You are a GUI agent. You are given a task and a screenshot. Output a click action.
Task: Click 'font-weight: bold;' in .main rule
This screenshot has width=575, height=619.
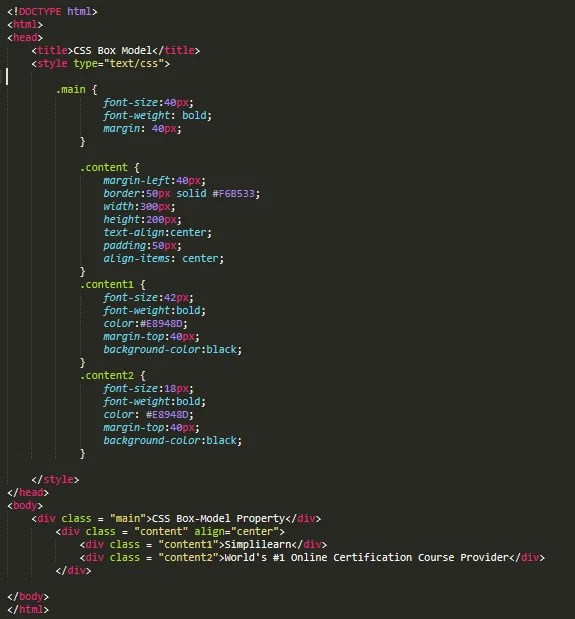coord(157,116)
